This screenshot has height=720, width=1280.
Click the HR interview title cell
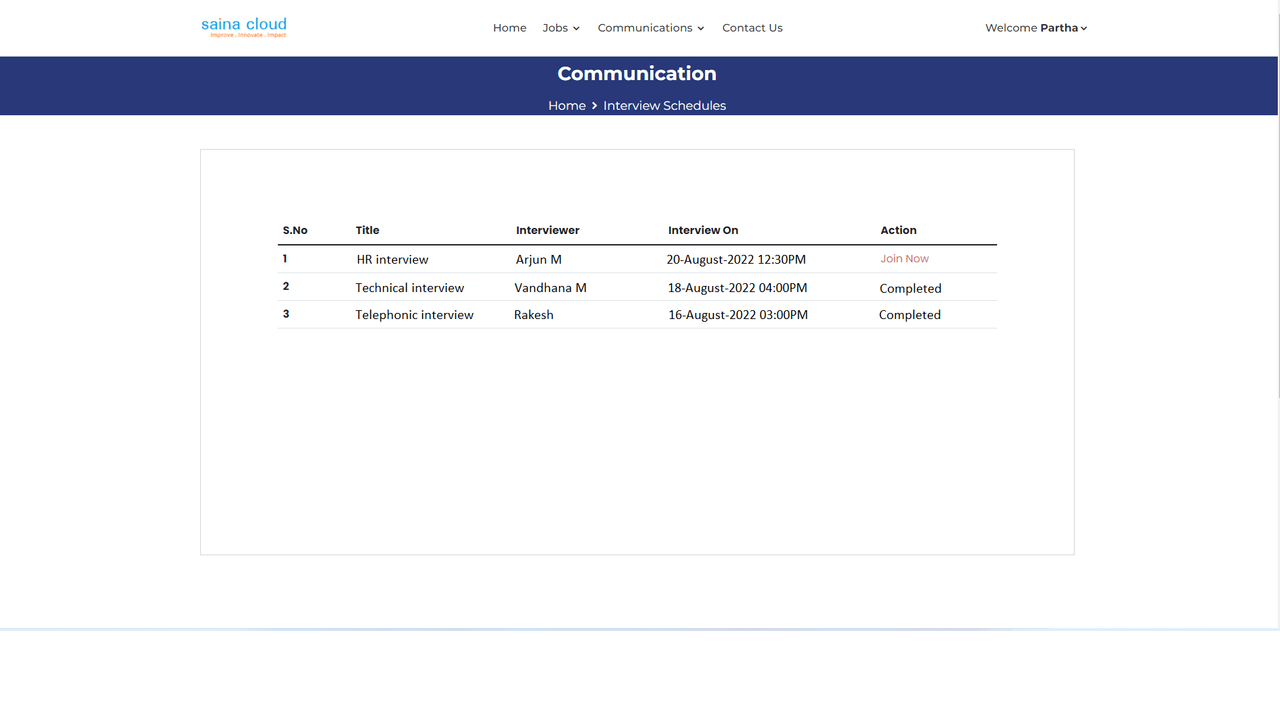coord(392,260)
